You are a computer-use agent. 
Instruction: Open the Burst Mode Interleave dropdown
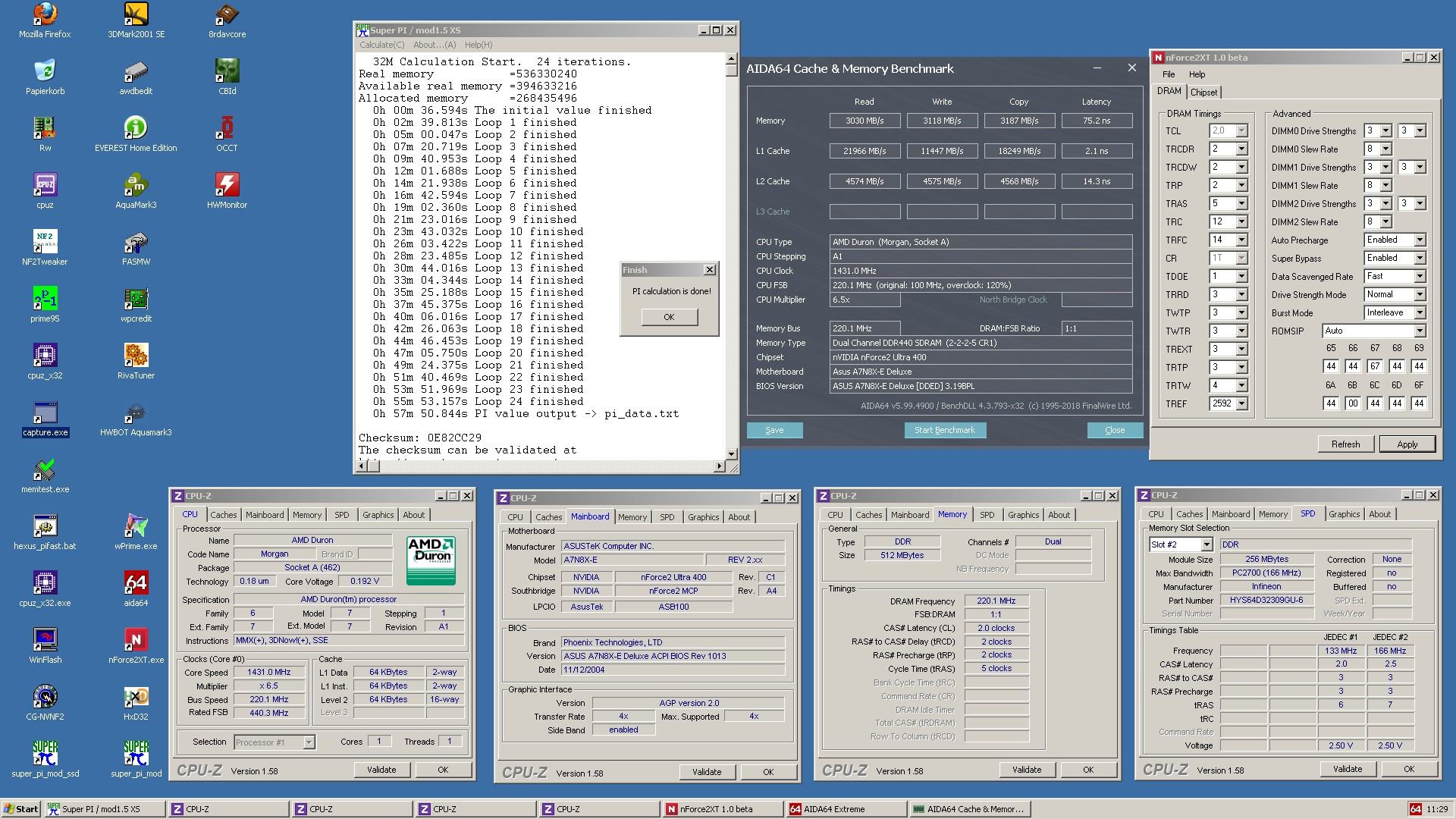pyautogui.click(x=1419, y=313)
